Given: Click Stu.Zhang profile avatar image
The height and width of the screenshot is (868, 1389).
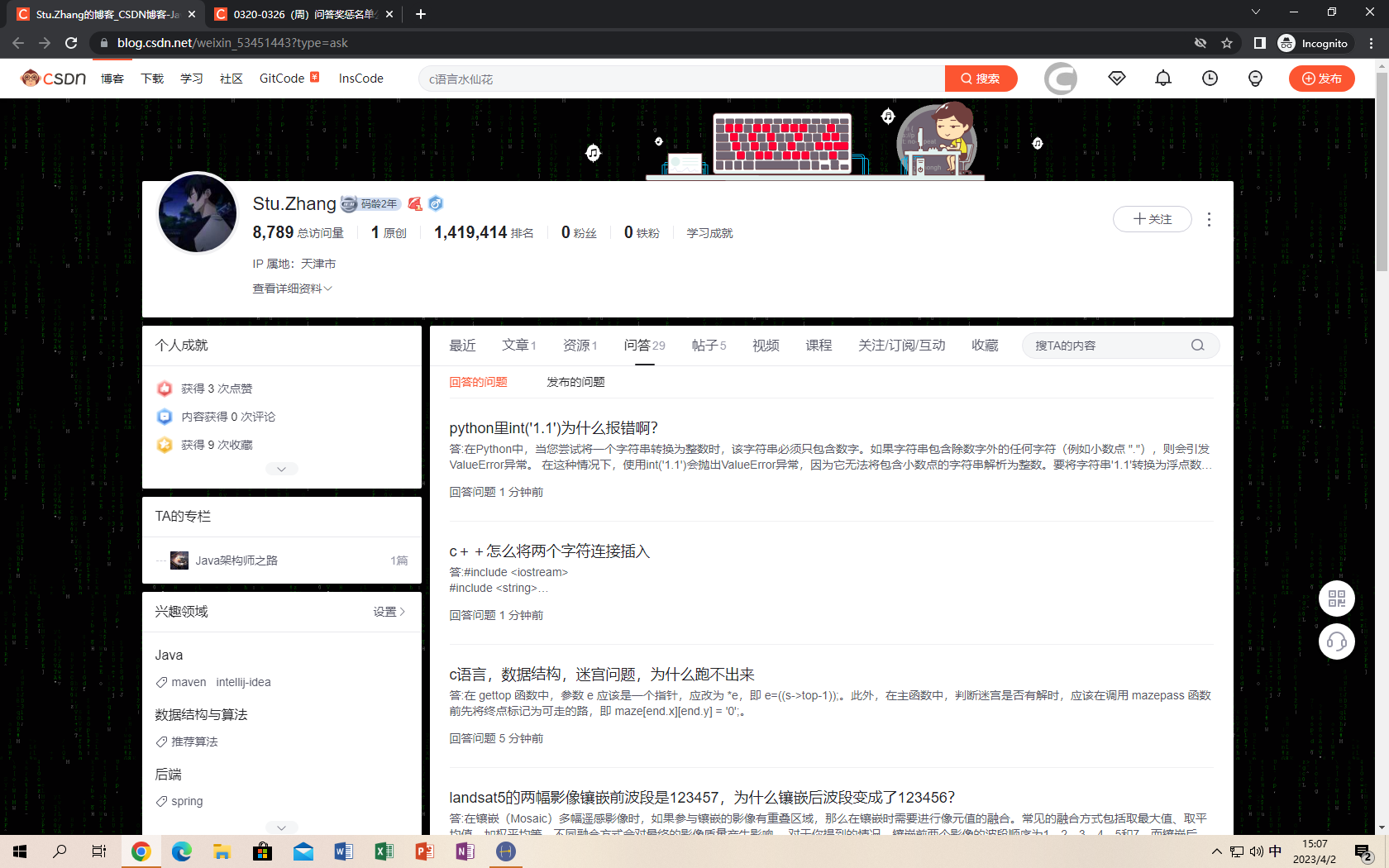Looking at the screenshot, I should click(198, 213).
